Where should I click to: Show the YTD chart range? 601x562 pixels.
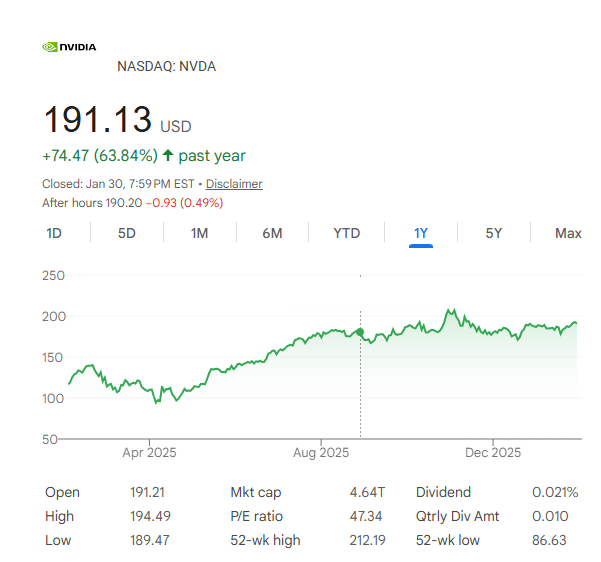pos(347,233)
